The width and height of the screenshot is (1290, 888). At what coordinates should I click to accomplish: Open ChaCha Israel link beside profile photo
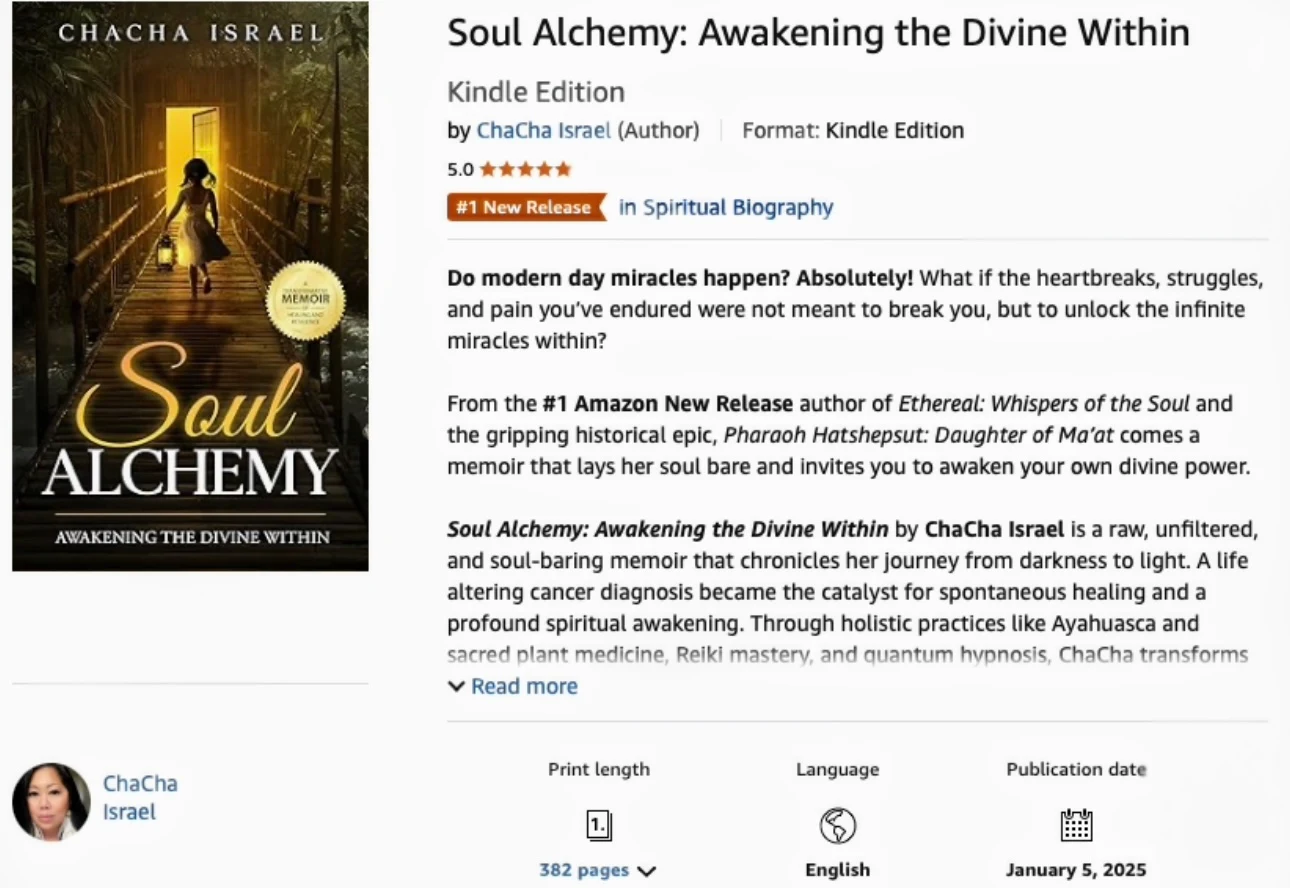point(140,797)
